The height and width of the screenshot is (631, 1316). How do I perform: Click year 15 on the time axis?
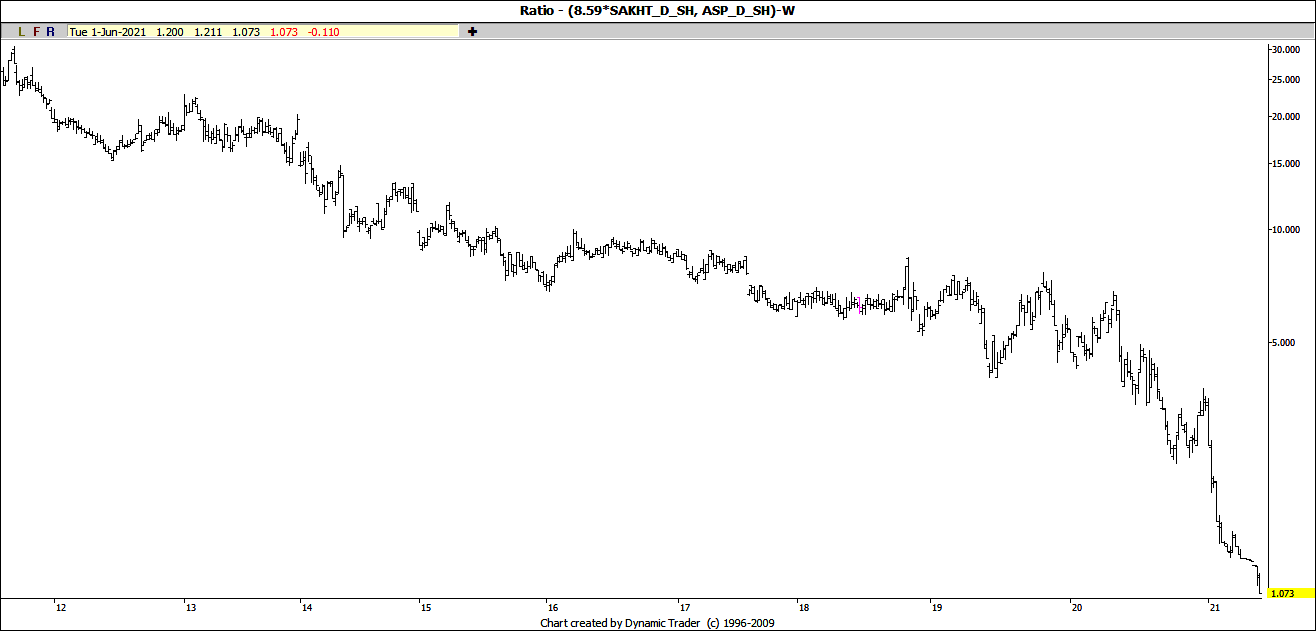(x=425, y=607)
